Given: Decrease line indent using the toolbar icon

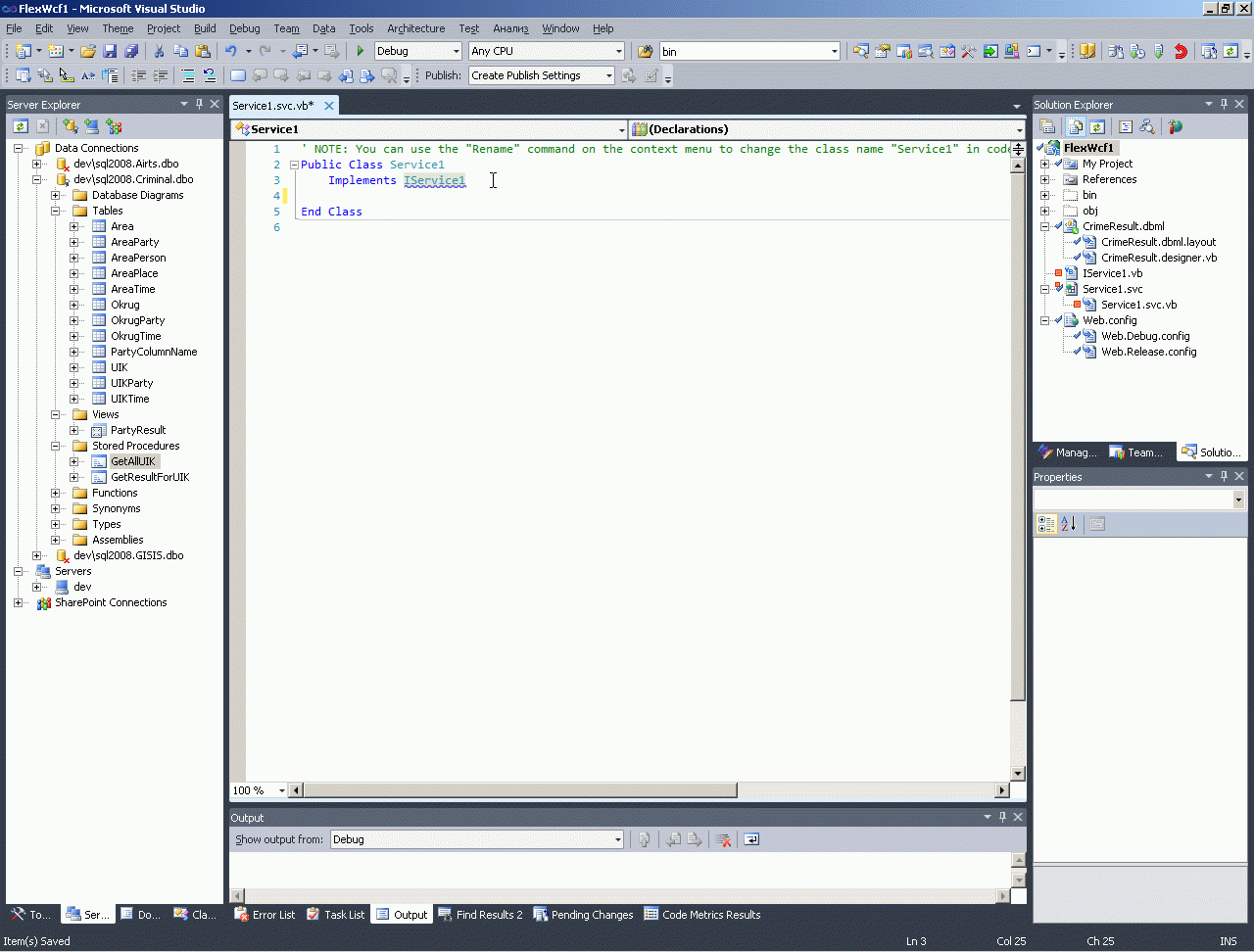Looking at the screenshot, I should (139, 75).
